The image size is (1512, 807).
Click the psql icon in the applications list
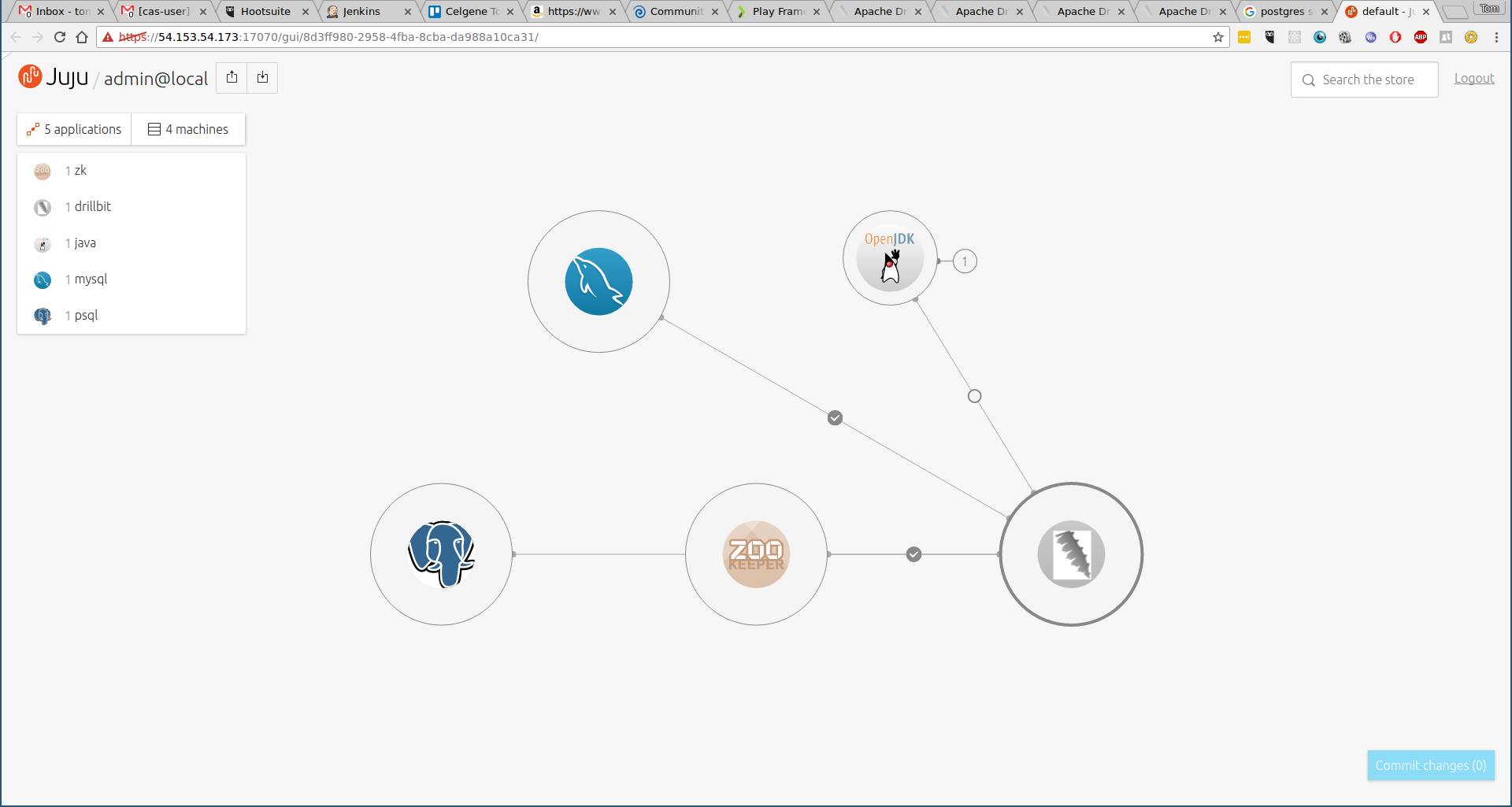[x=43, y=316]
